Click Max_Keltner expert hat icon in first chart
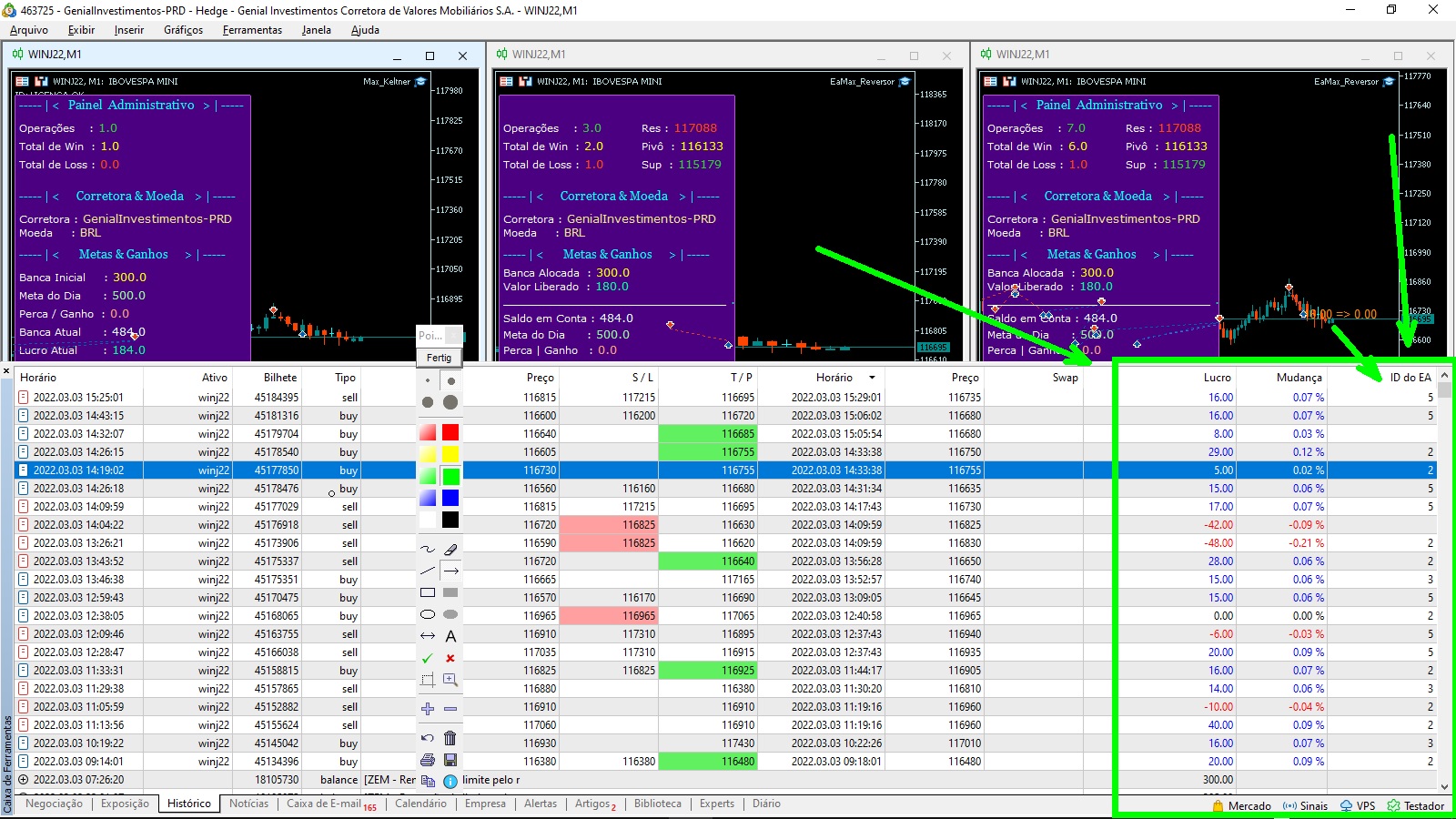The width and height of the screenshot is (1456, 819). point(420,82)
